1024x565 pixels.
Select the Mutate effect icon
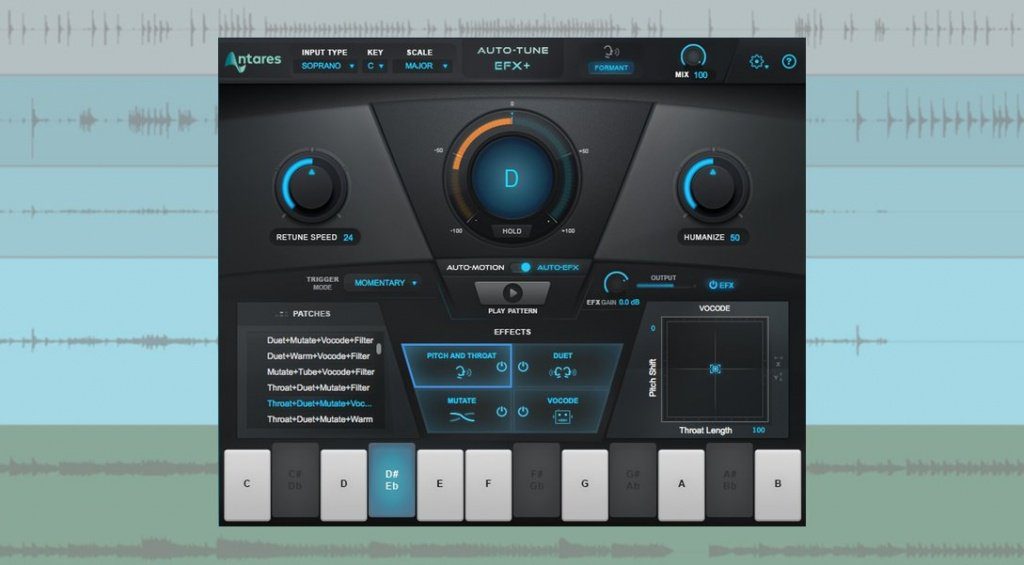click(x=461, y=415)
